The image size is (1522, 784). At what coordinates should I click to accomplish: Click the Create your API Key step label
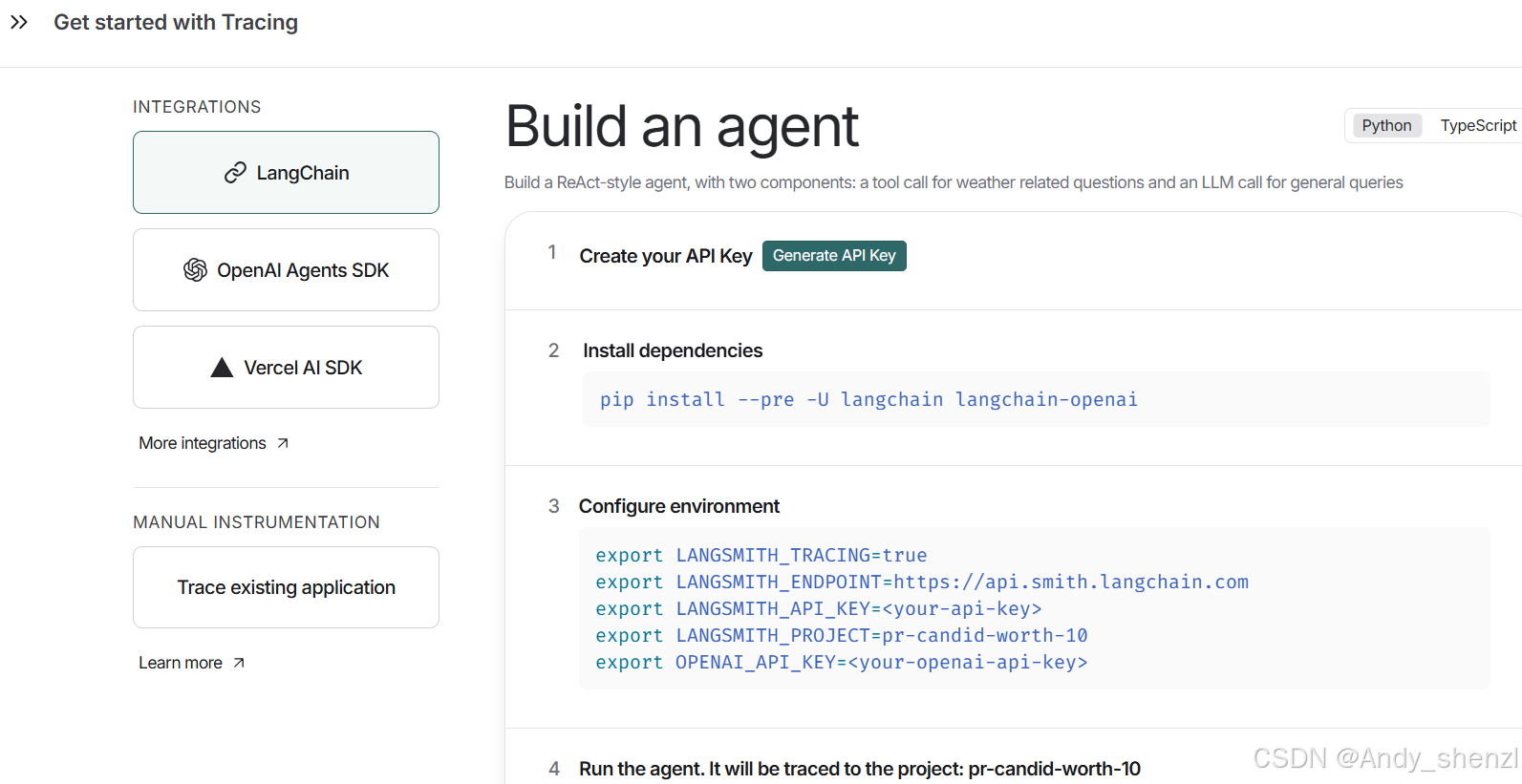point(666,256)
